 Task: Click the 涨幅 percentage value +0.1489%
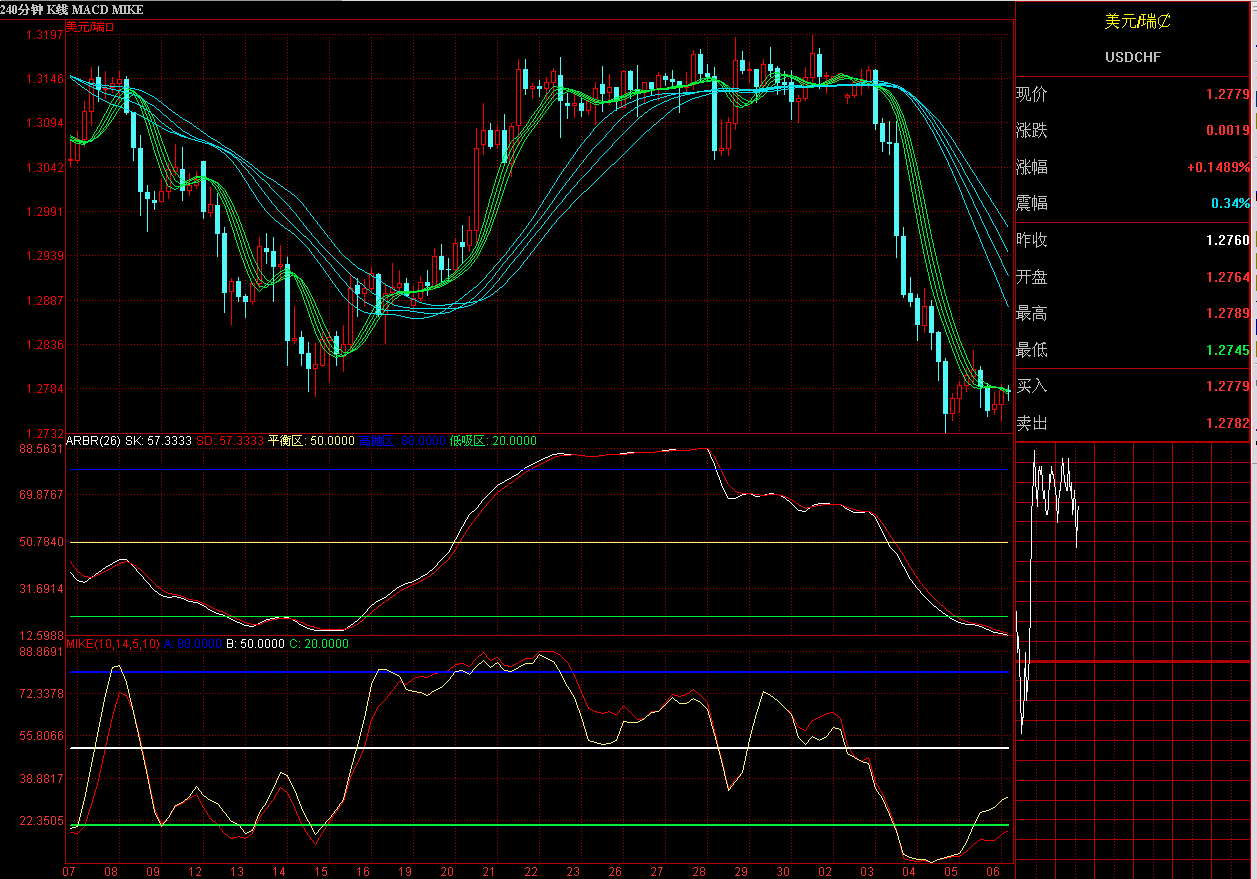coord(1218,167)
